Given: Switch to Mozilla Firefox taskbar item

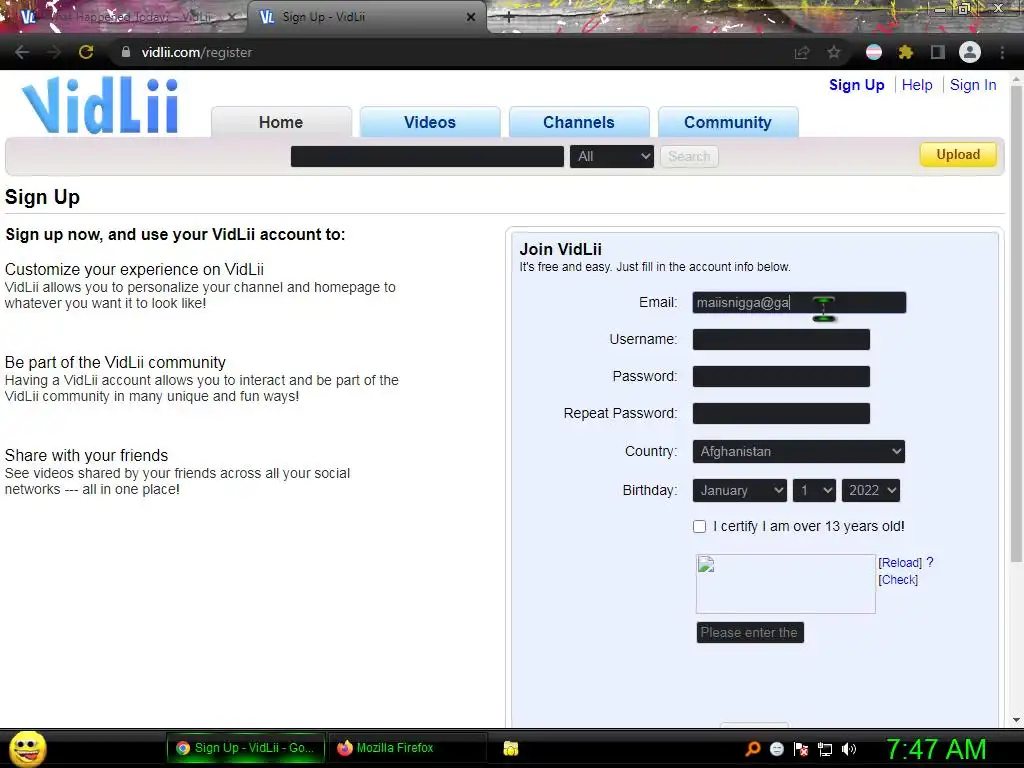Looking at the screenshot, I should coord(407,748).
